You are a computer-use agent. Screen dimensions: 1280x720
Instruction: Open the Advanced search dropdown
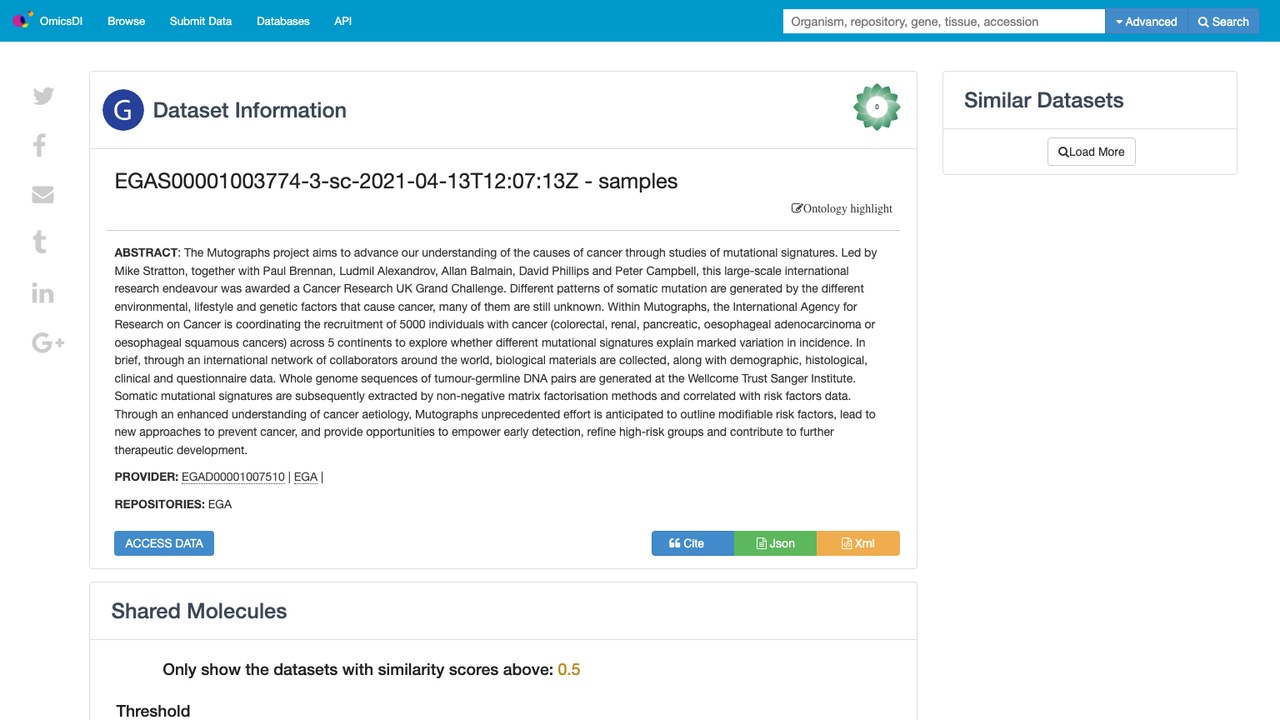[x=1146, y=21]
